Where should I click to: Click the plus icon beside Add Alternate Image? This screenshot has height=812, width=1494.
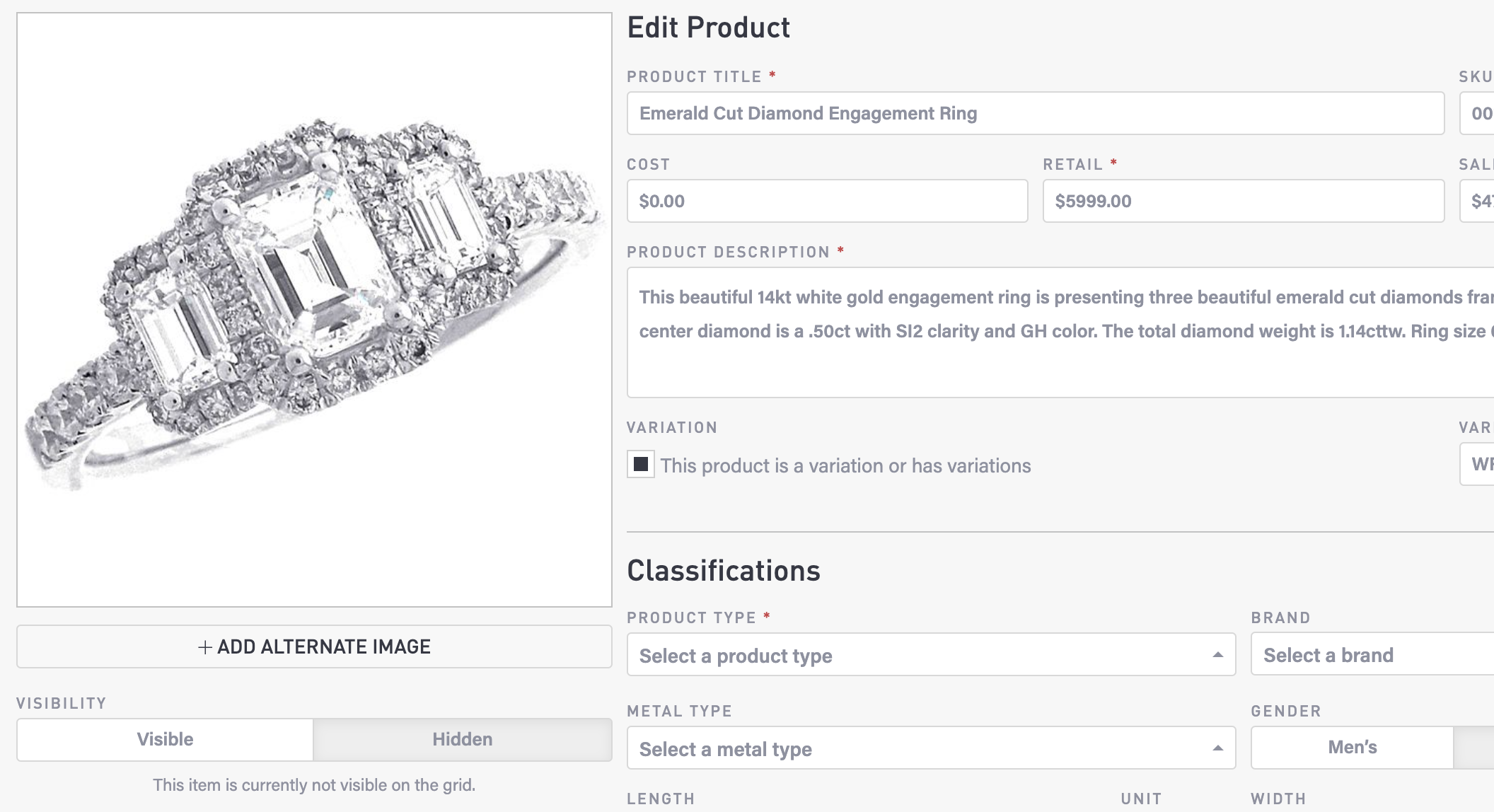click(204, 647)
